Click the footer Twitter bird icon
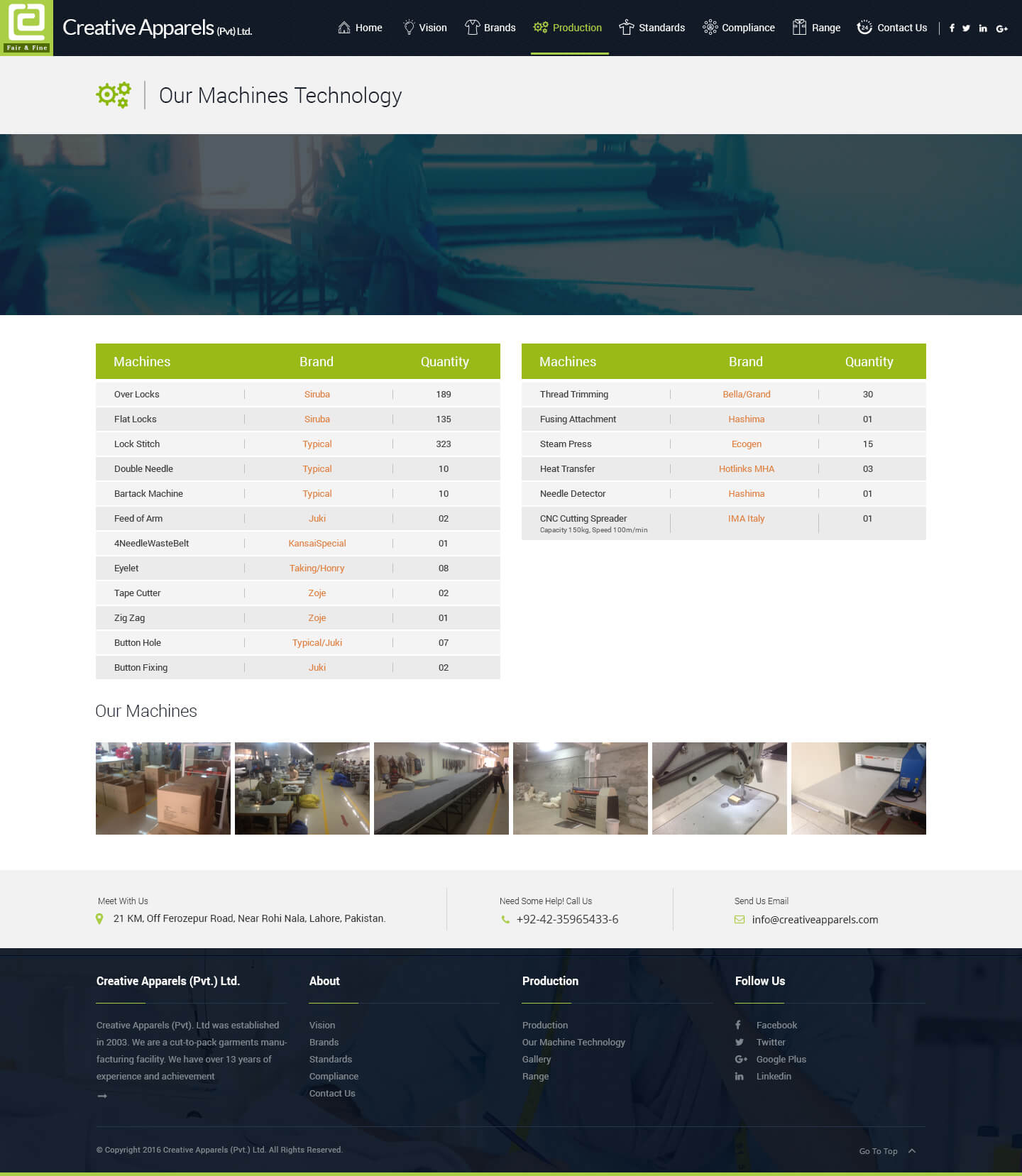This screenshot has height=1176, width=1022. [740, 1042]
